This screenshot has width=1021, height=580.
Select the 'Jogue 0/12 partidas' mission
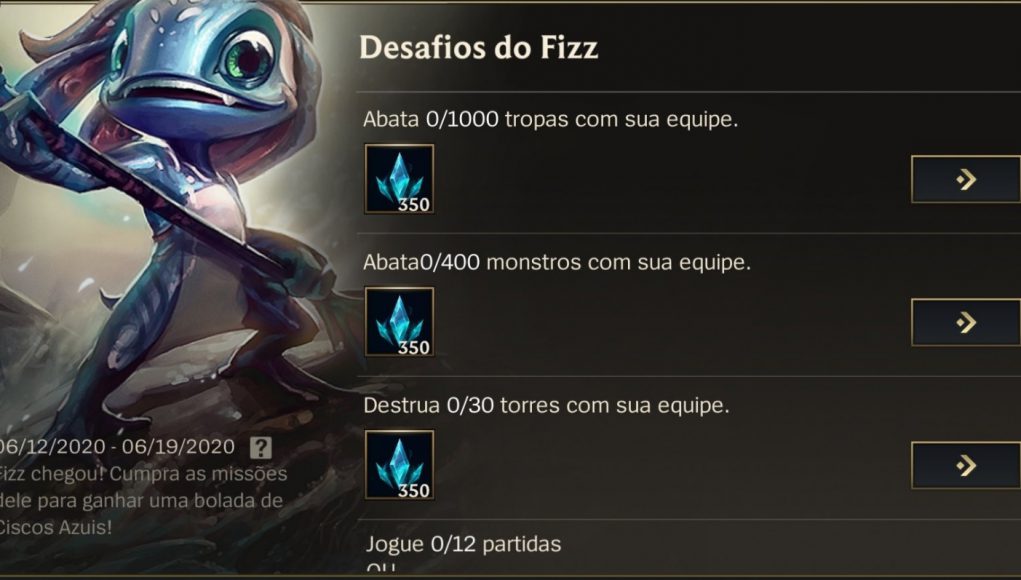(464, 544)
